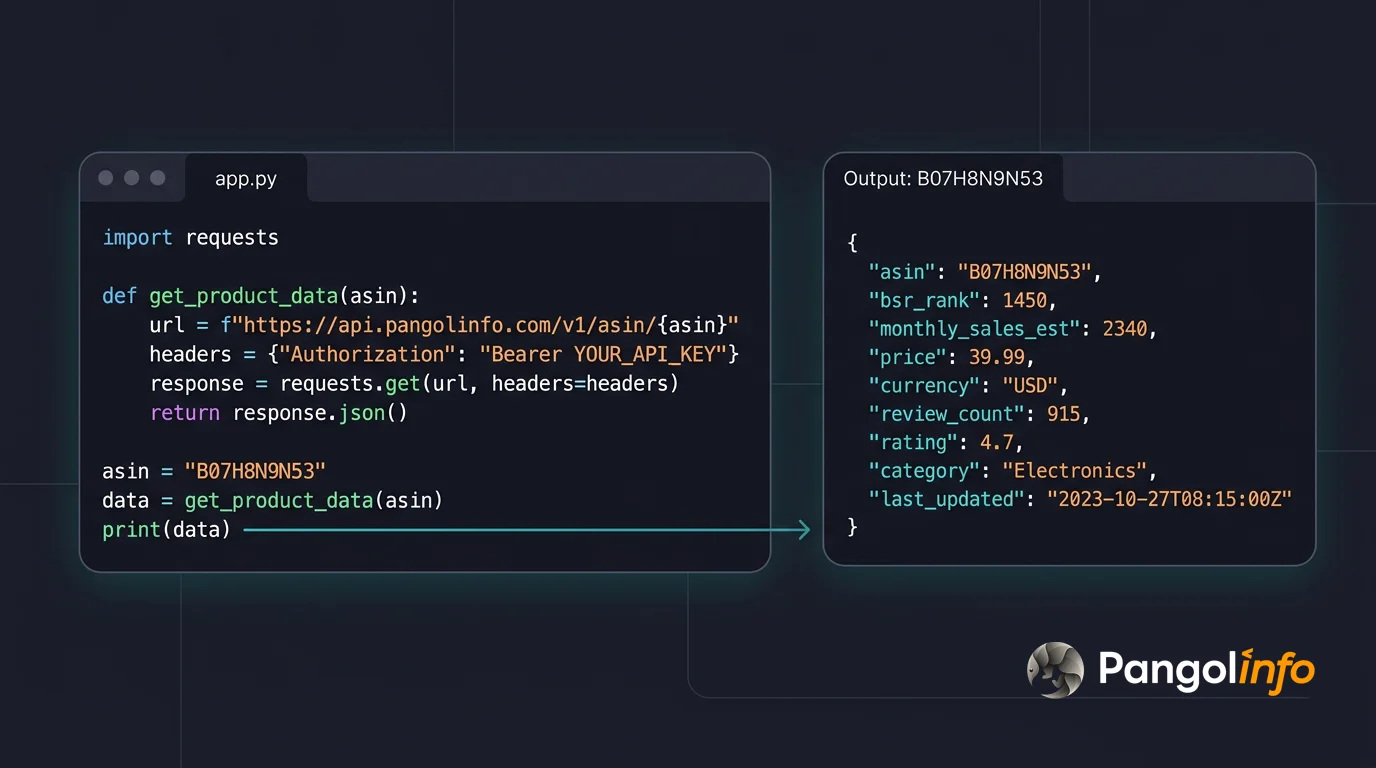Image resolution: width=1376 pixels, height=768 pixels.
Task: Click the "category" value "Electronics"
Action: pos(1075,471)
